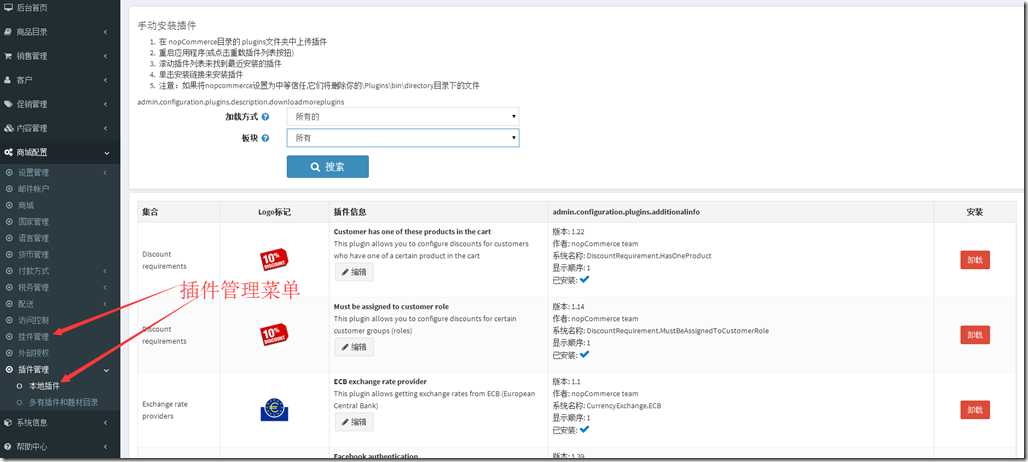Image resolution: width=1028 pixels, height=462 pixels.
Task: Click the tag icon beside 促销管理
Action: coord(8,104)
